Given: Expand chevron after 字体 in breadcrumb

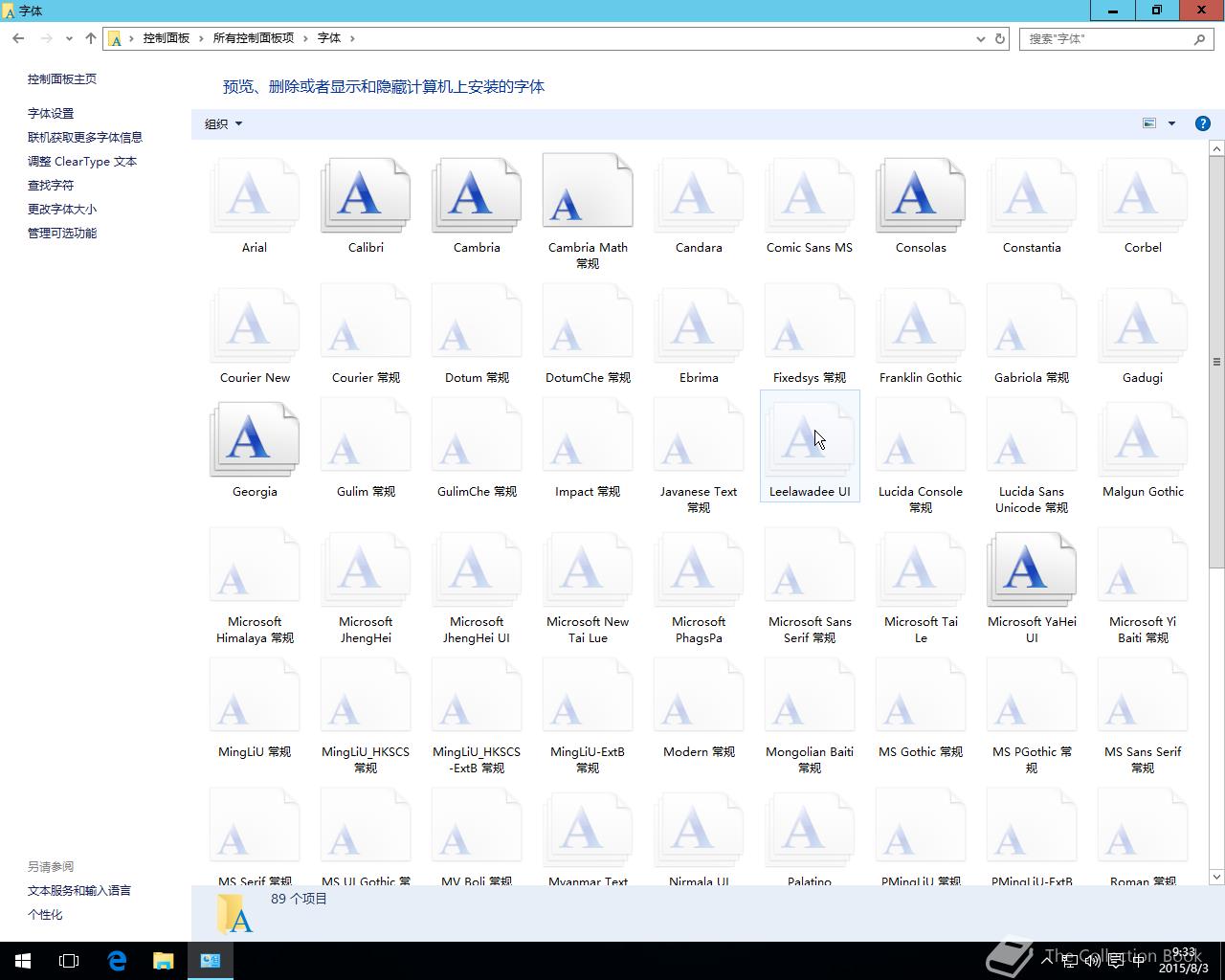Looking at the screenshot, I should tap(352, 38).
